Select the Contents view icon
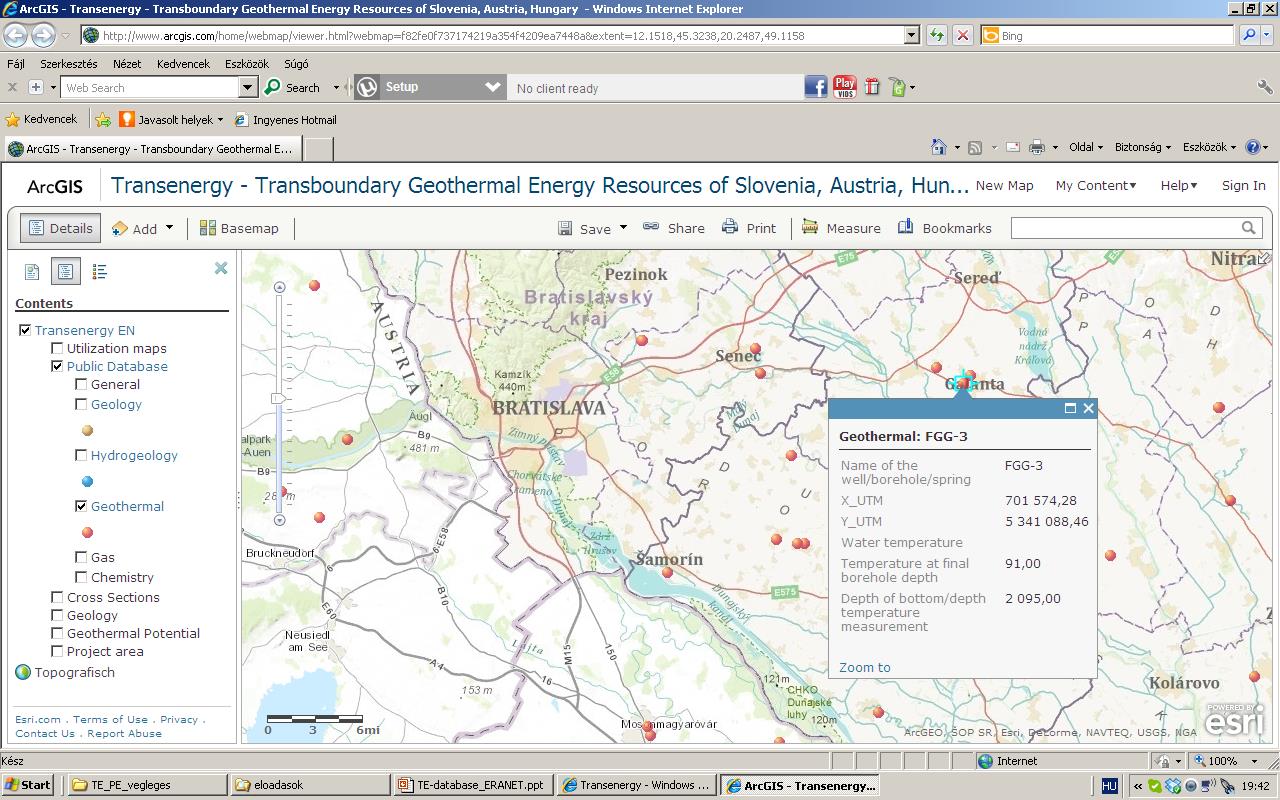Viewport: 1280px width, 800px height. (65, 271)
